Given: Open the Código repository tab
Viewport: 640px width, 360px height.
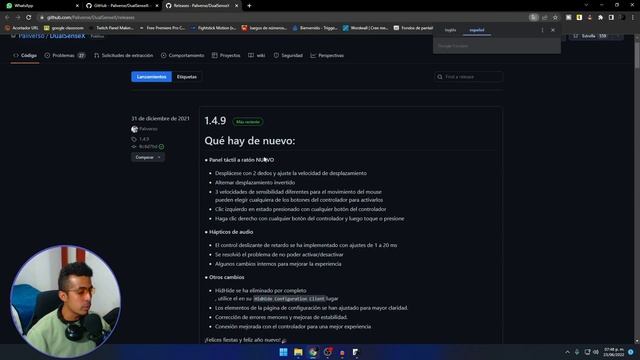Looking at the screenshot, I should click(x=25, y=56).
